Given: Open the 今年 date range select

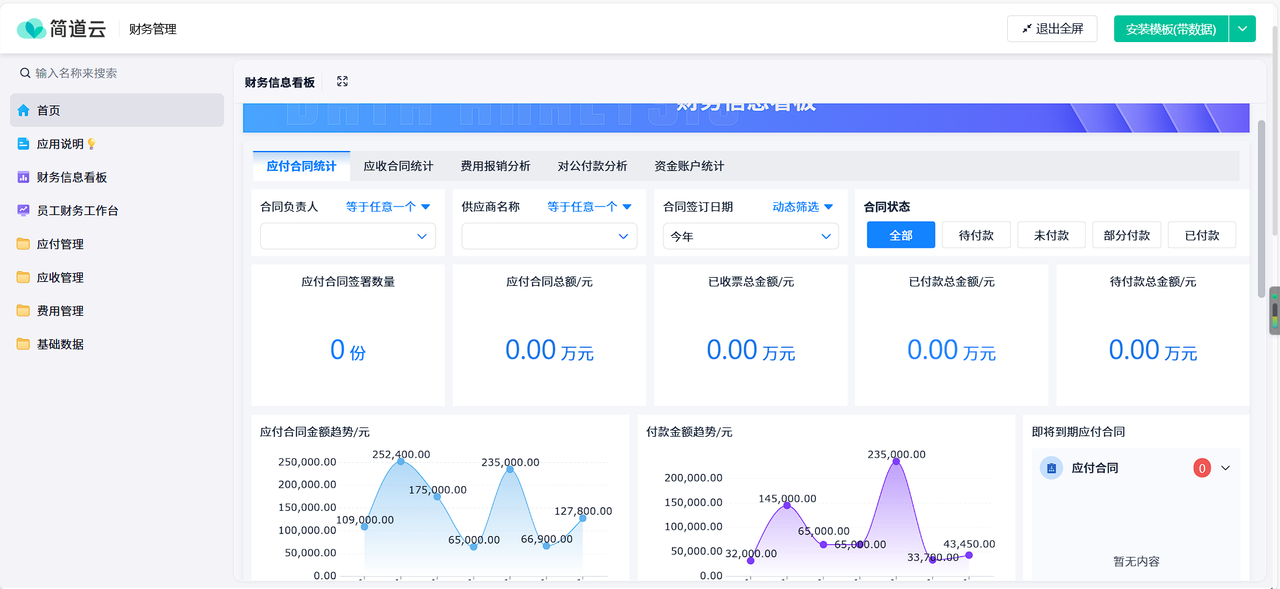Looking at the screenshot, I should [750, 236].
